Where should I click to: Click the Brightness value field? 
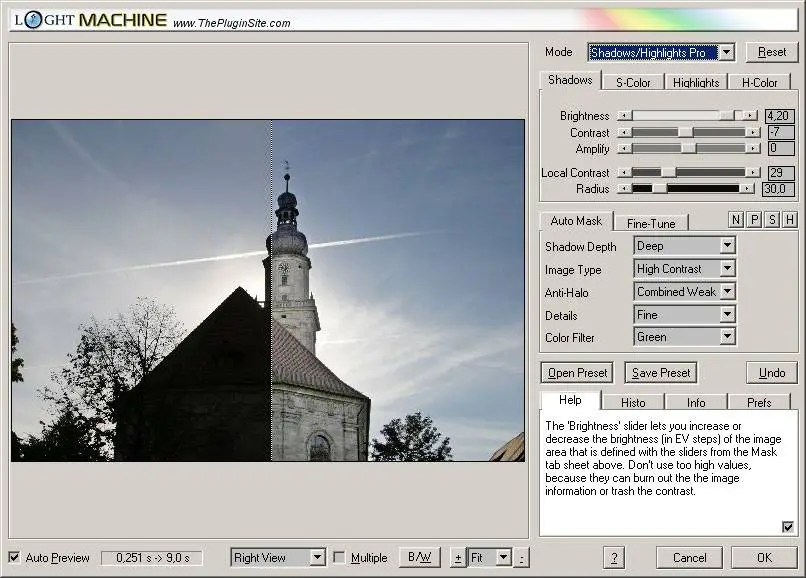coord(780,116)
